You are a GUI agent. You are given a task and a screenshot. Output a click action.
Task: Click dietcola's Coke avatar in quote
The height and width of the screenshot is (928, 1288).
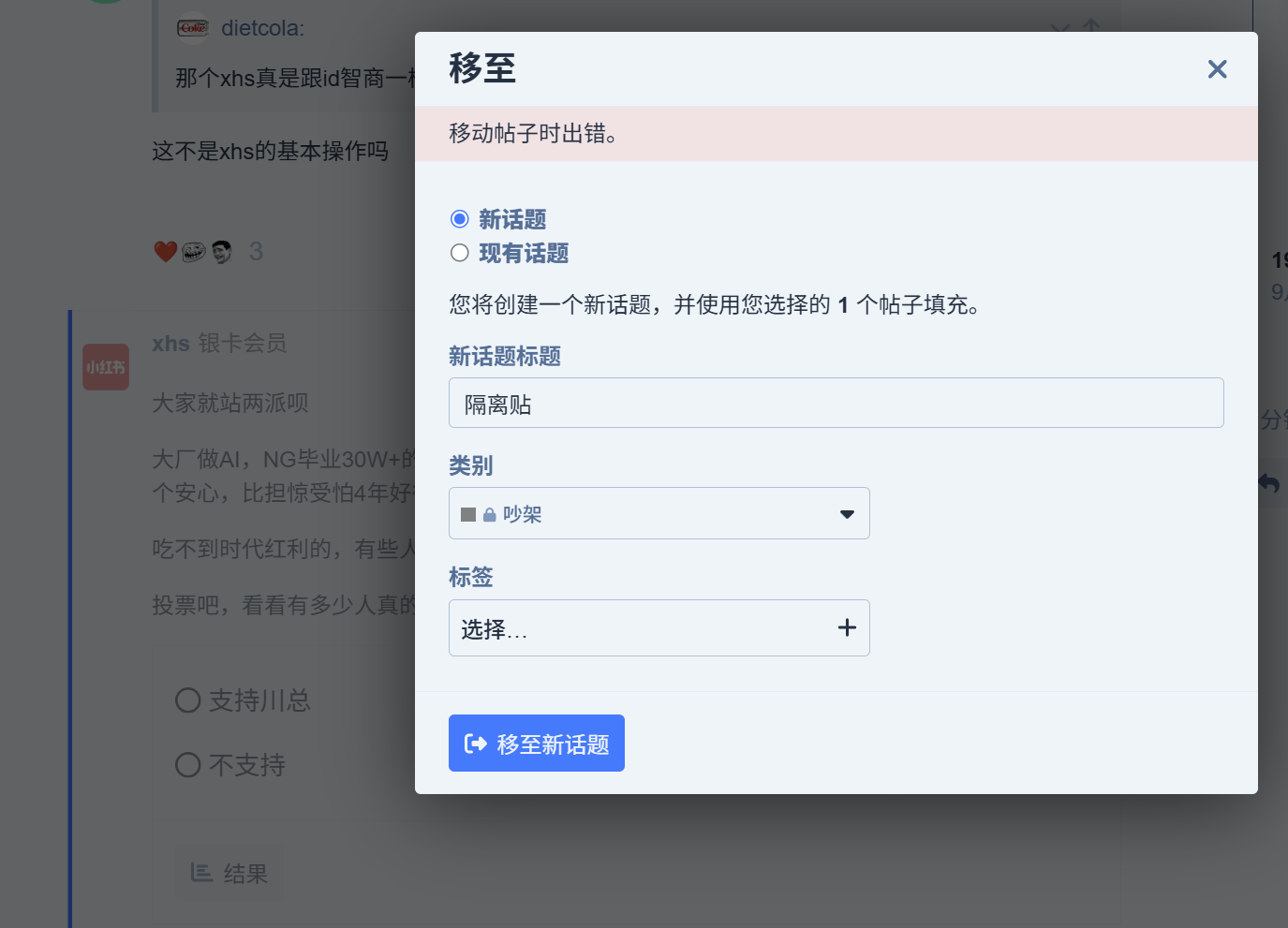193,28
